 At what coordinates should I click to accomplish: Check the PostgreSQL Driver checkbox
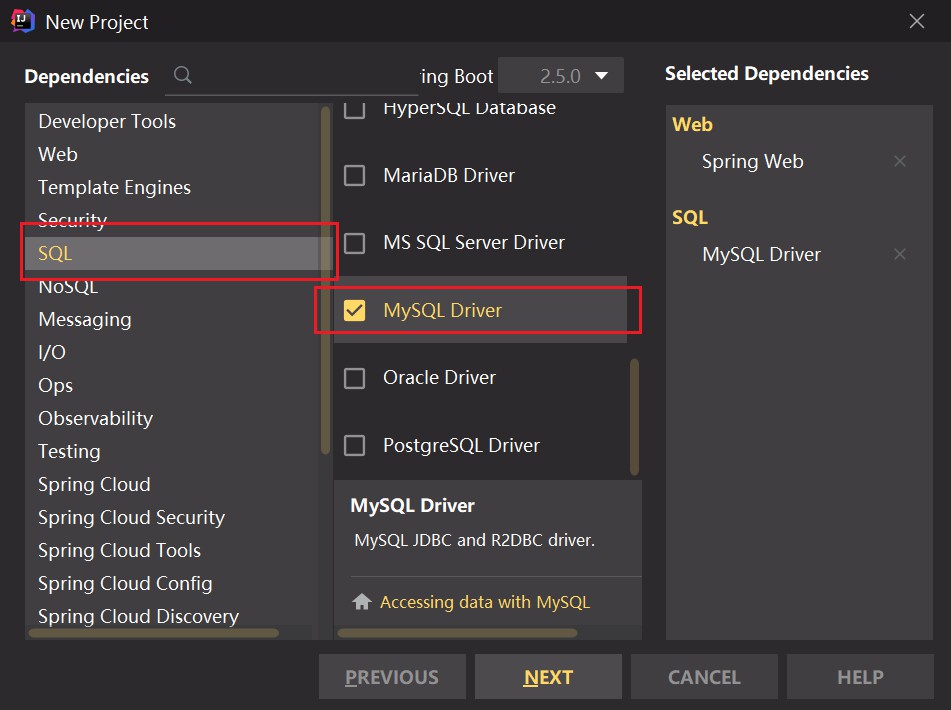pos(354,446)
